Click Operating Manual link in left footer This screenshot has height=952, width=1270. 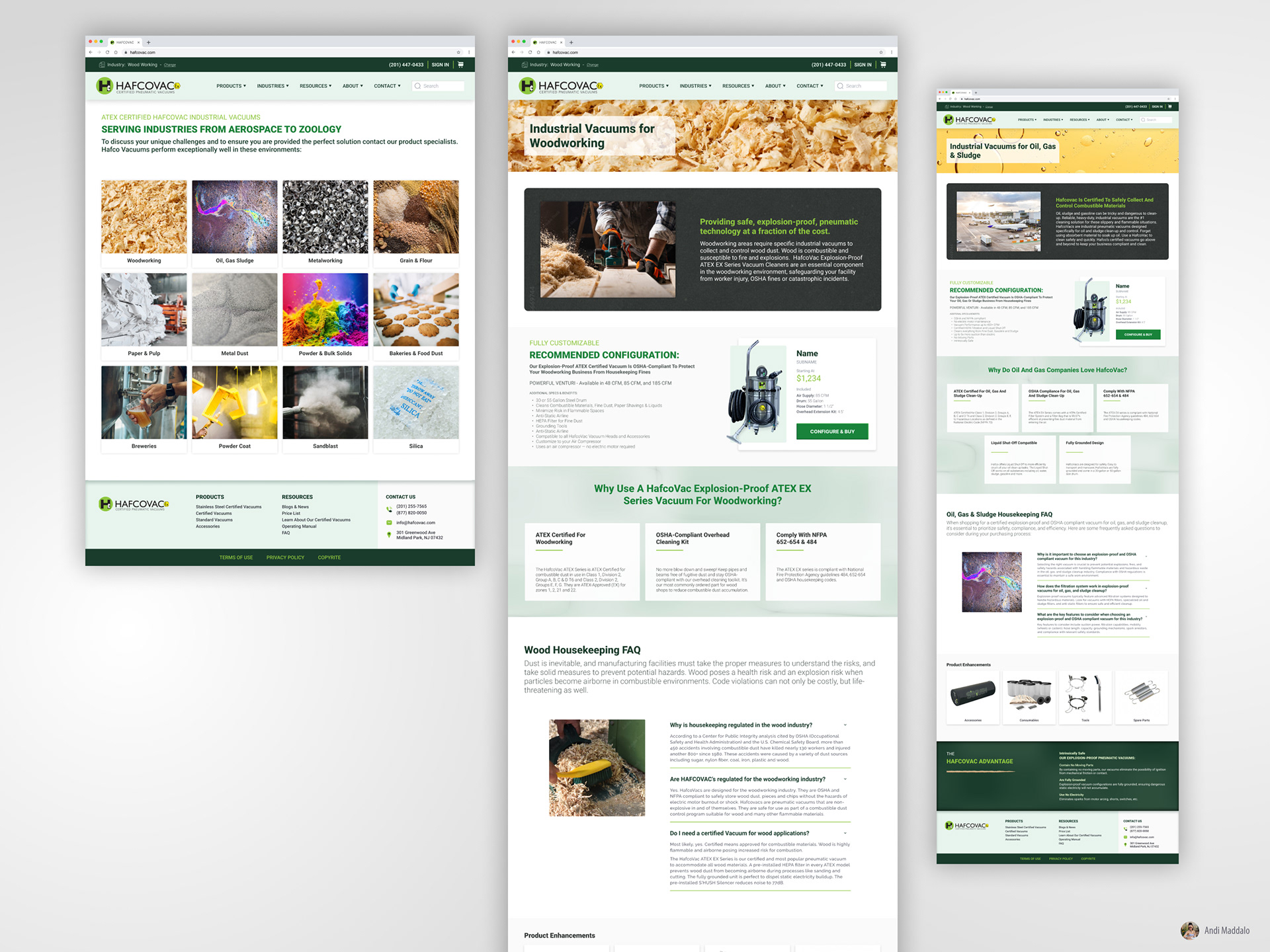(x=299, y=527)
